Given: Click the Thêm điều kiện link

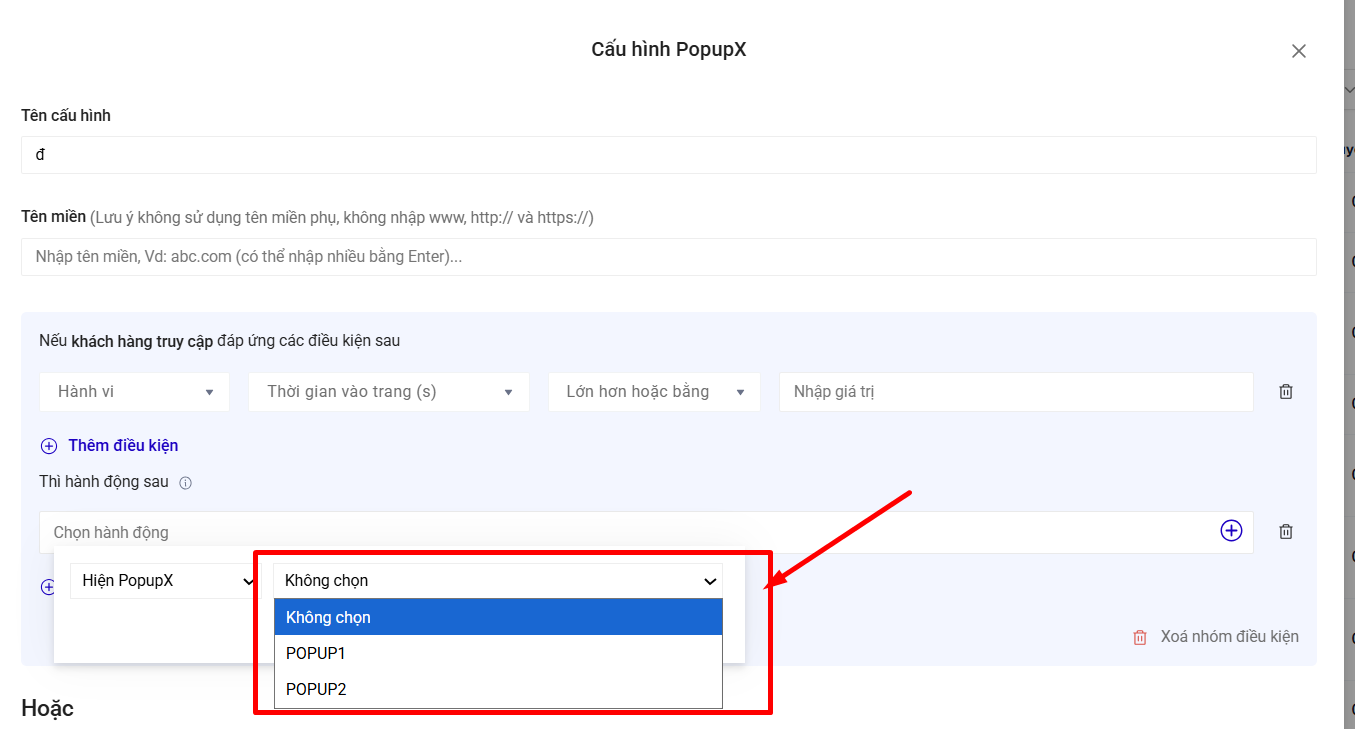Looking at the screenshot, I should (123, 446).
